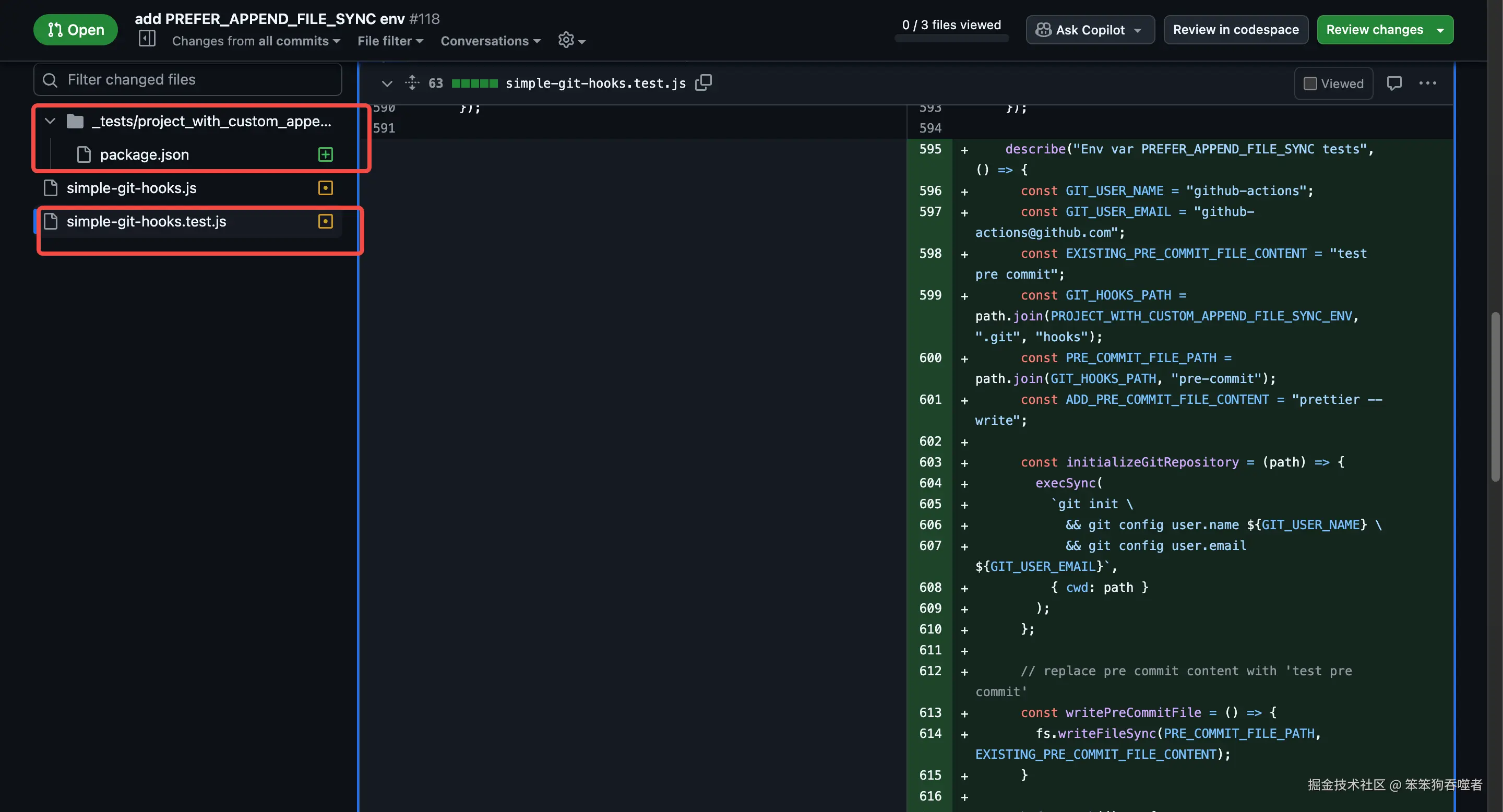Copy the simple-git-hooks.test.js file path
This screenshot has height=812, width=1503.
coord(703,82)
